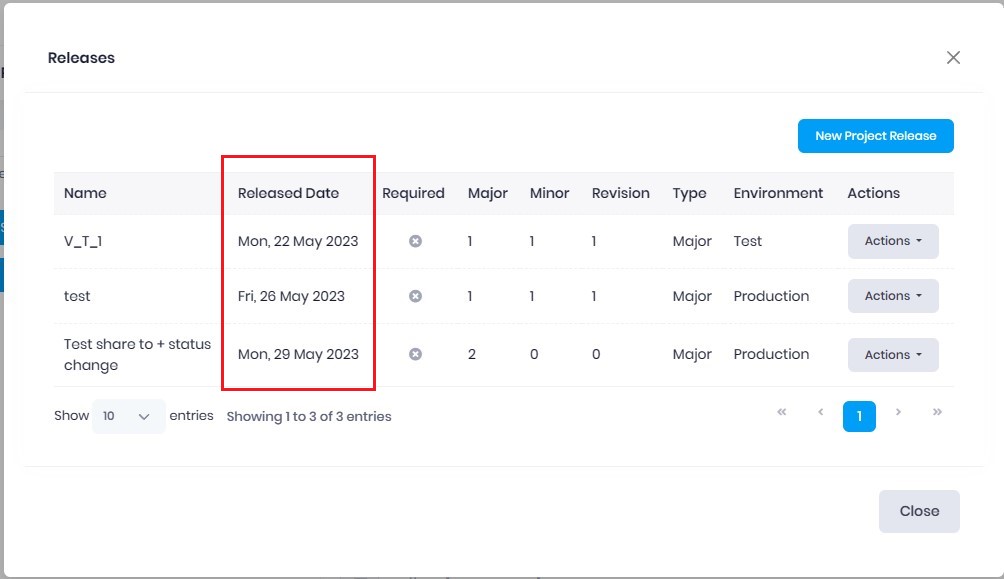Click the New Project Release button
This screenshot has height=579, width=1004.
[x=875, y=136]
